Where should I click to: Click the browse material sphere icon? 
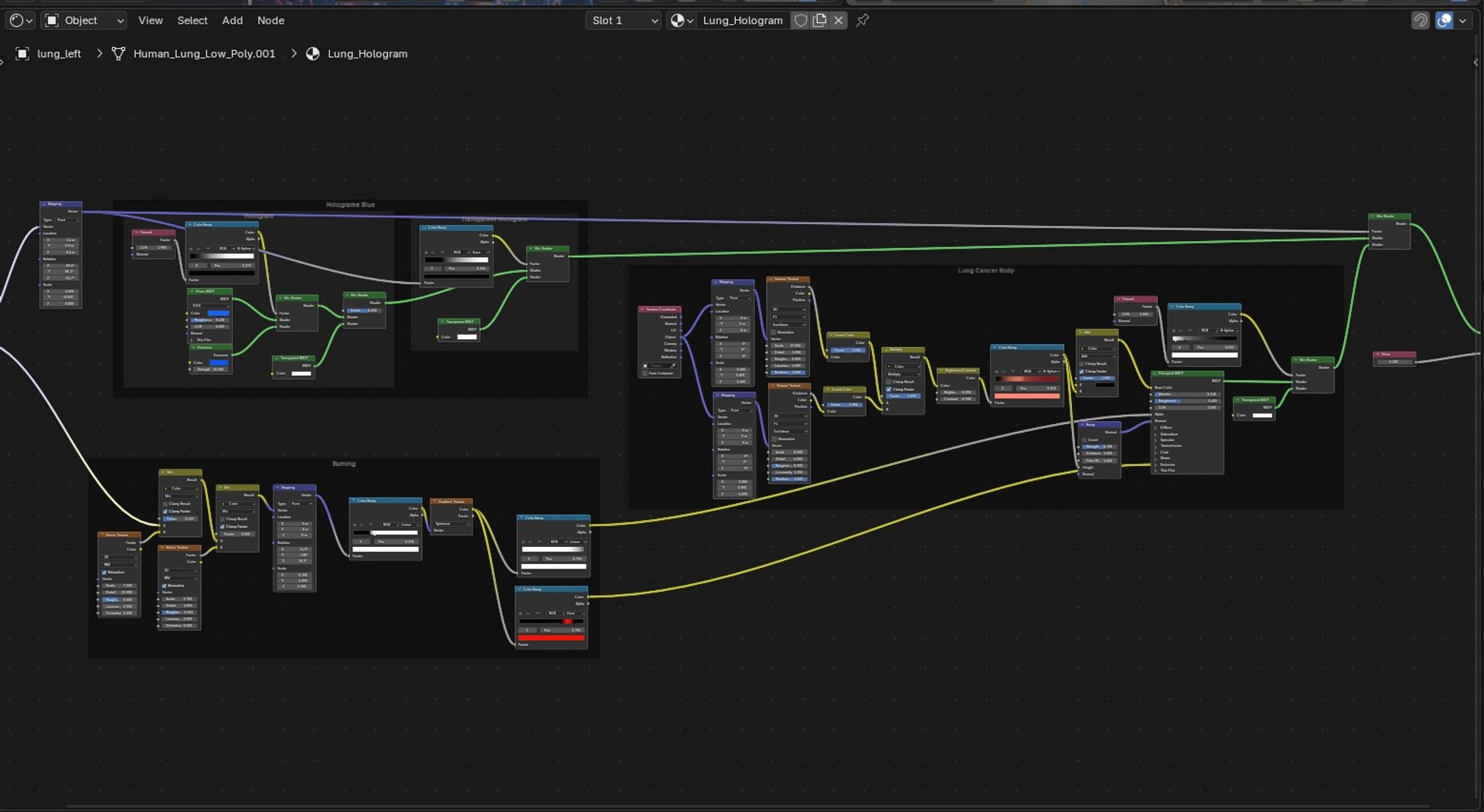(681, 20)
